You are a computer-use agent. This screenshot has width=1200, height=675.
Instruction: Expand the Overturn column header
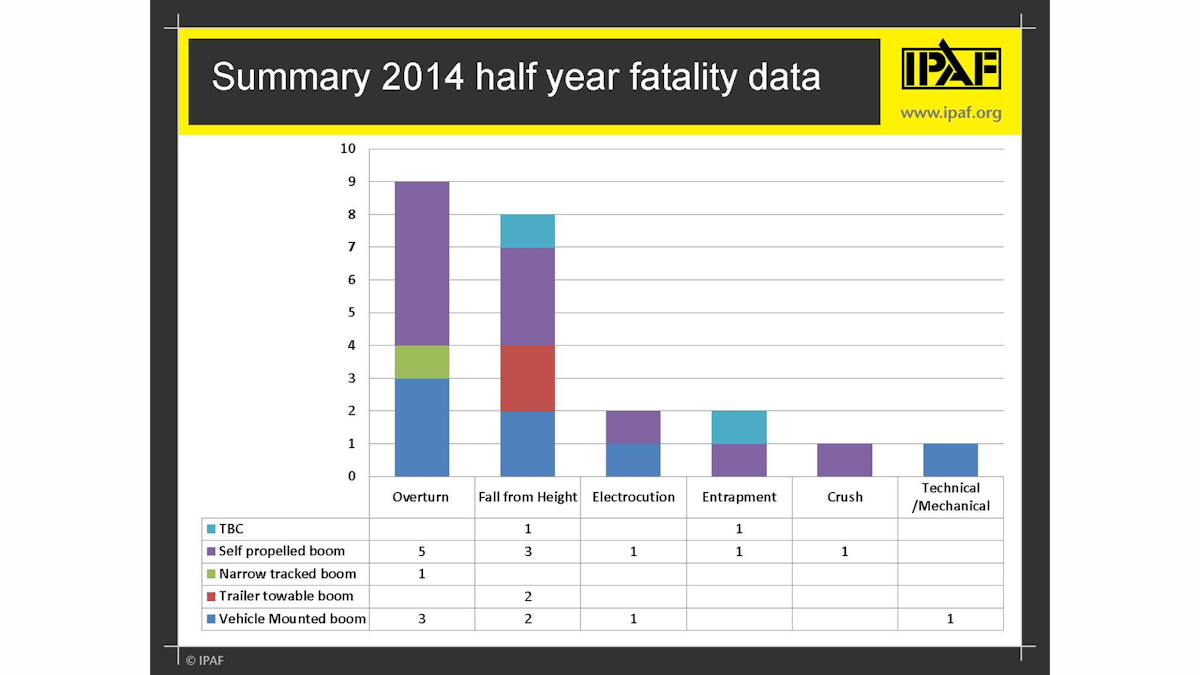click(x=422, y=496)
